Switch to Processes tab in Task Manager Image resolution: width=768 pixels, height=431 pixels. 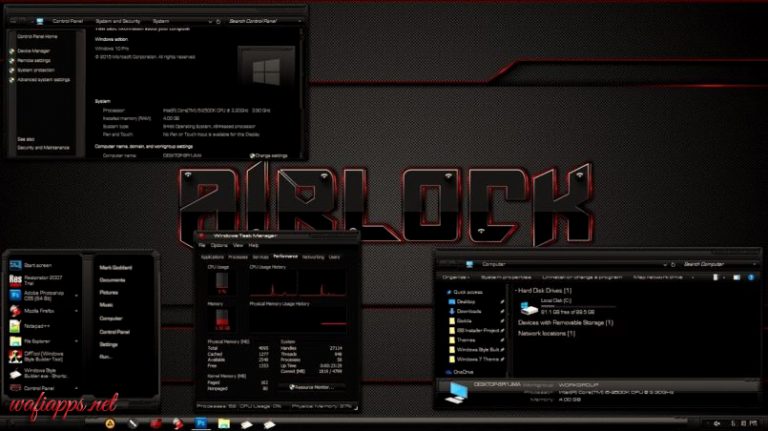(x=238, y=257)
